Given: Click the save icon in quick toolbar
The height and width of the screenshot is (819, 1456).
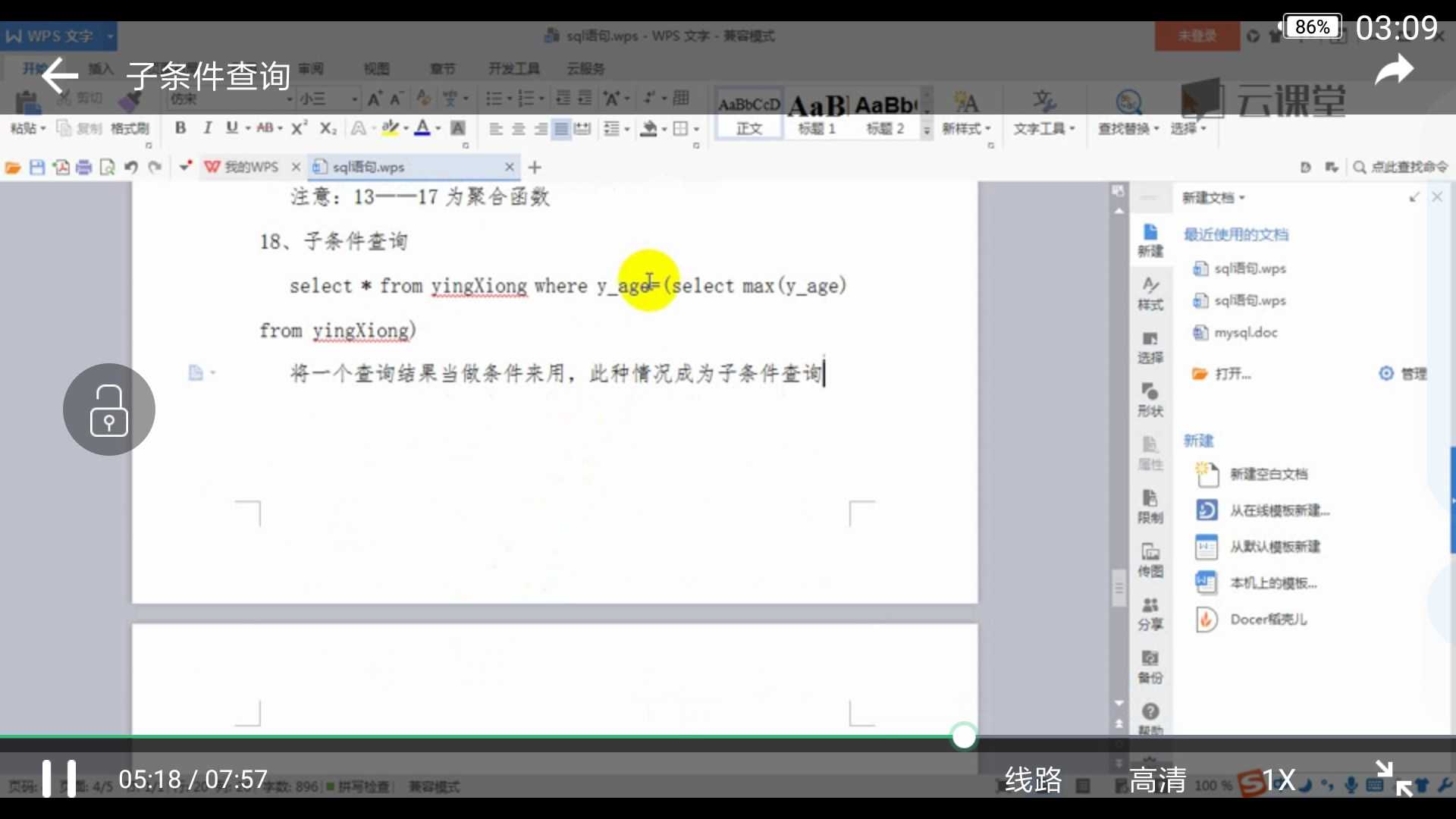Looking at the screenshot, I should 36,167.
